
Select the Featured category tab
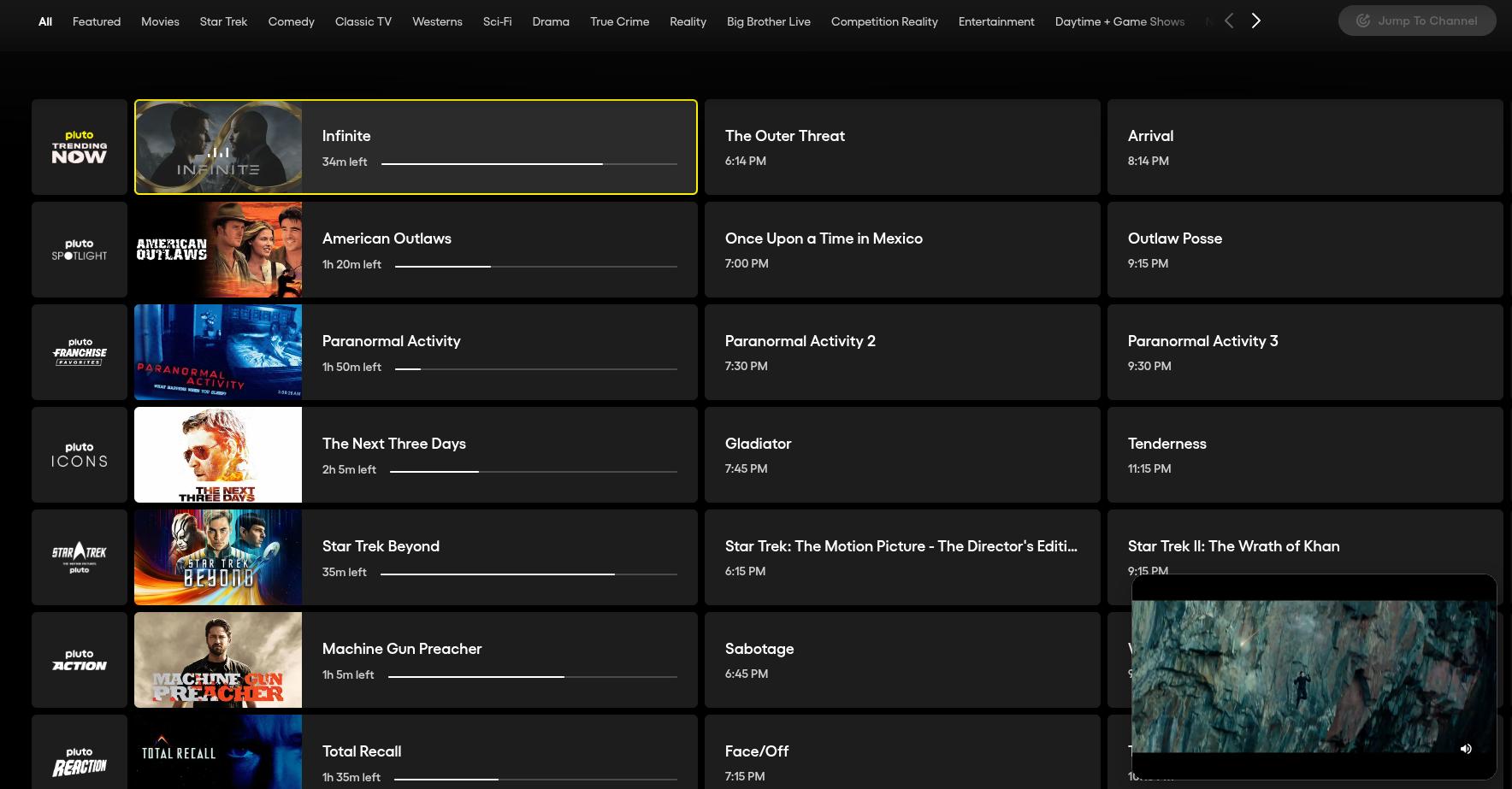pyautogui.click(x=97, y=21)
